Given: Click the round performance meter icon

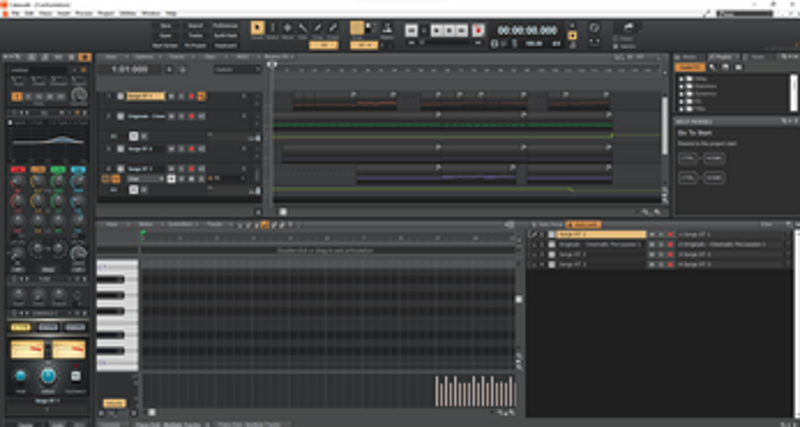Looking at the screenshot, I should point(594,28).
